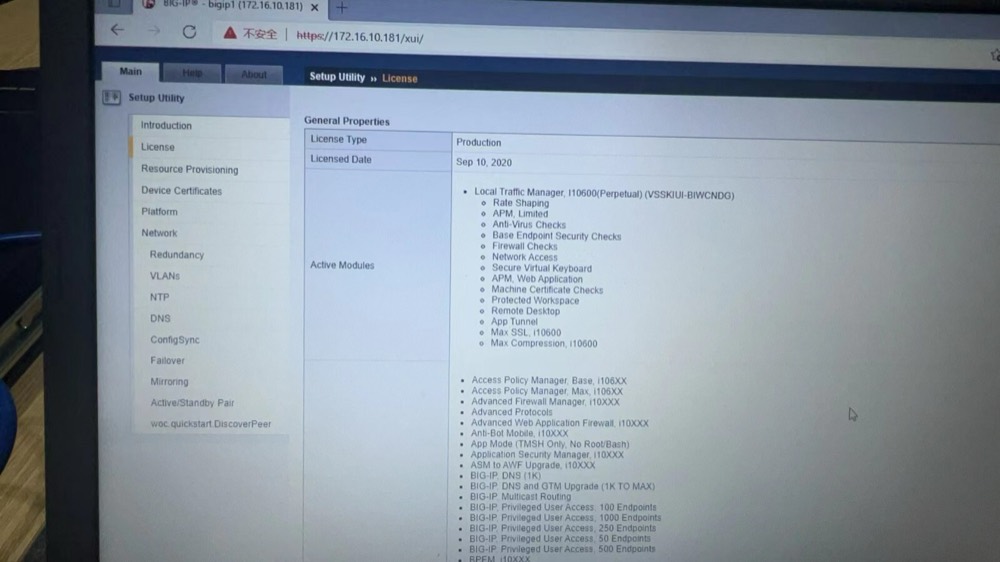The width and height of the screenshot is (1000, 562).
Task: Click the Setup Utility panel header text
Action: pos(156,98)
